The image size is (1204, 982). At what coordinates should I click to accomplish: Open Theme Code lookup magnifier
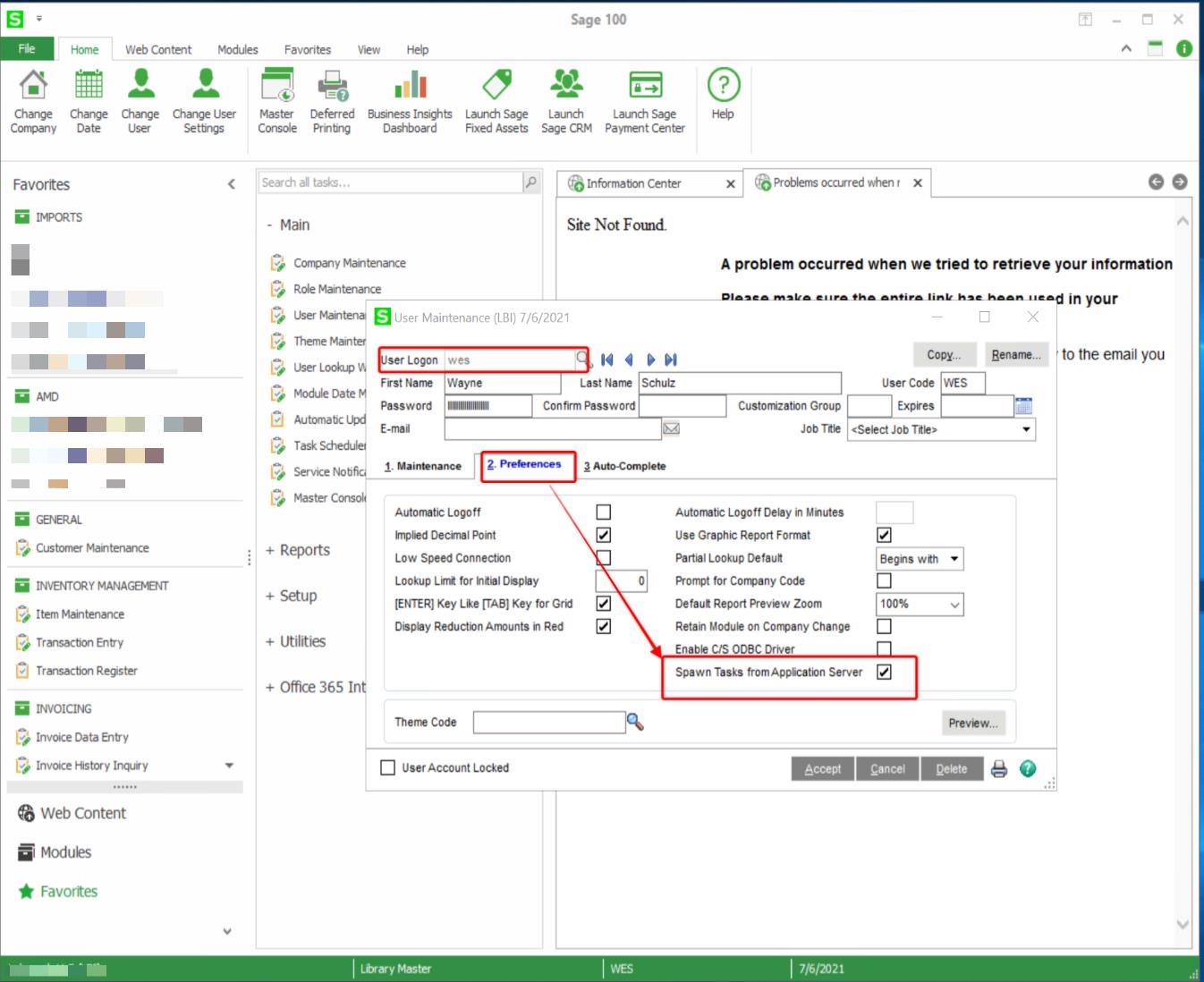pos(635,722)
